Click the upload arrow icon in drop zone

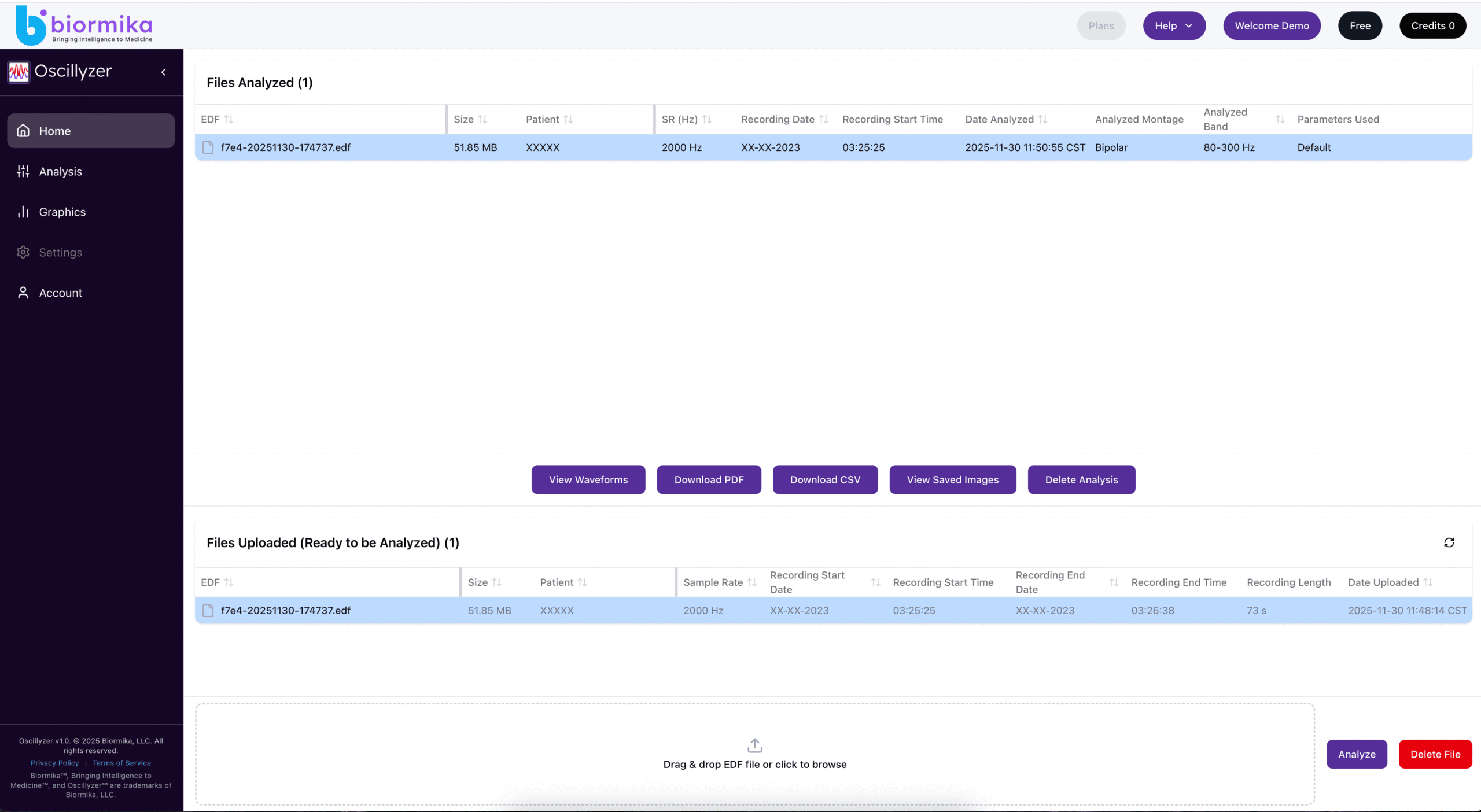click(x=754, y=745)
